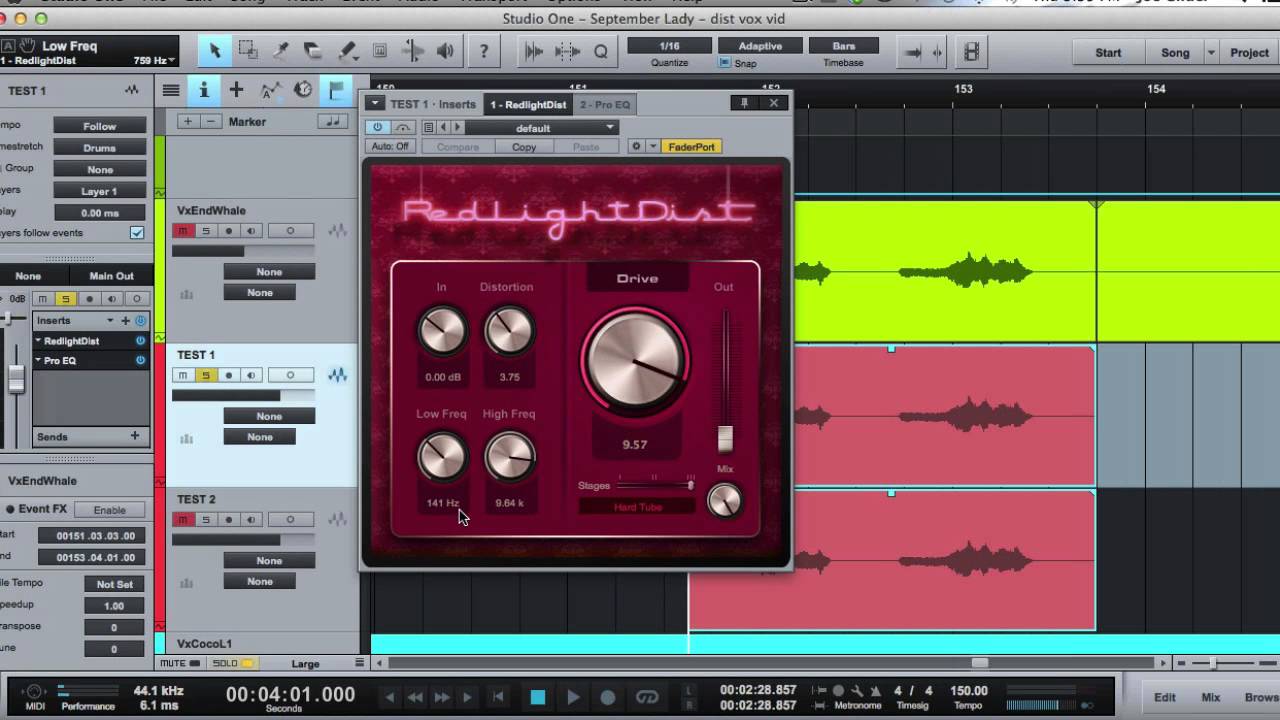Open the plugin window menu dropdown arrow
The width and height of the screenshot is (1280, 720).
375,103
